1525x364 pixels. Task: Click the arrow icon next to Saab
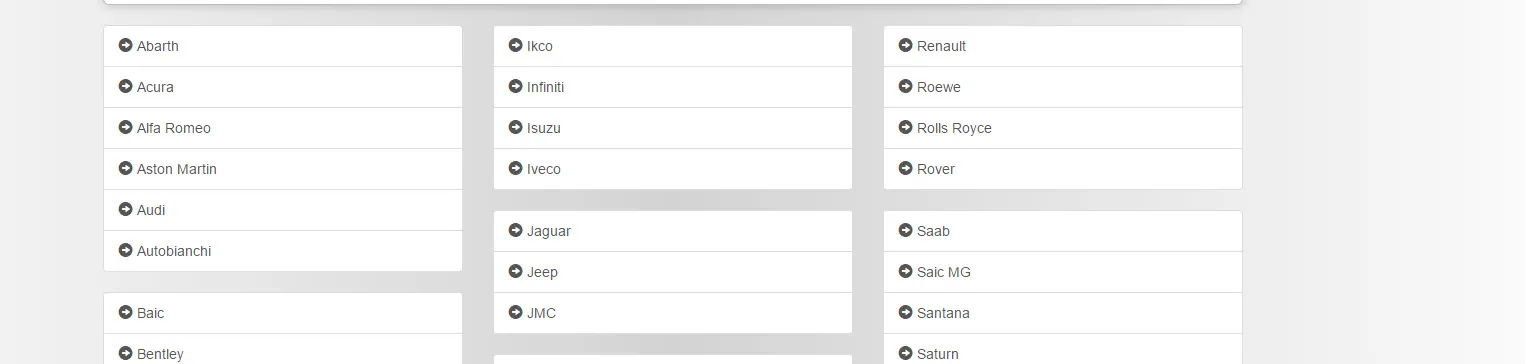(x=905, y=230)
